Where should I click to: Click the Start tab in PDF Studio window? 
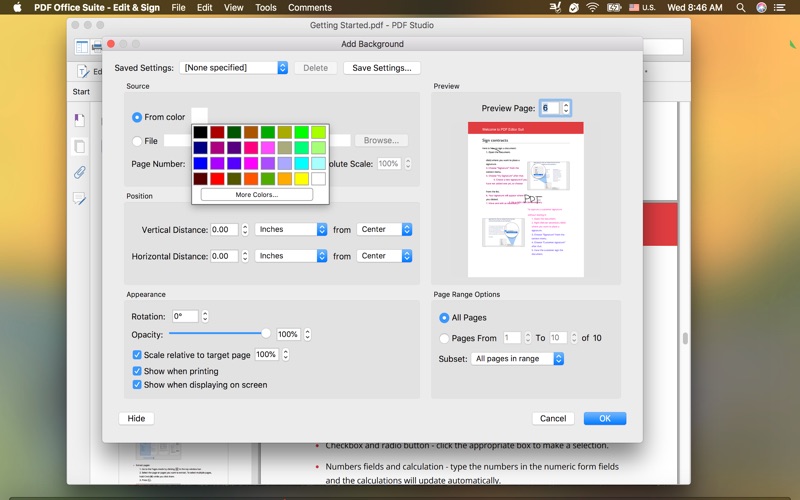tap(81, 92)
